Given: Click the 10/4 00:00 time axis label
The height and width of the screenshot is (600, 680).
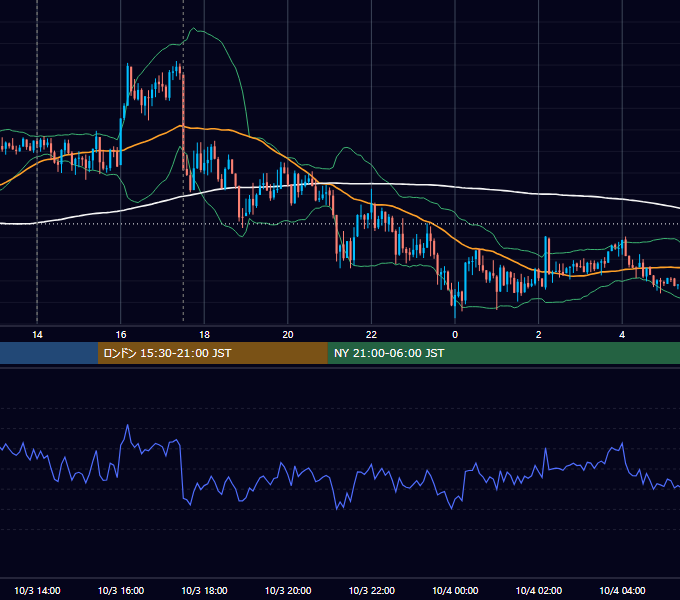Looking at the screenshot, I should tap(455, 590).
